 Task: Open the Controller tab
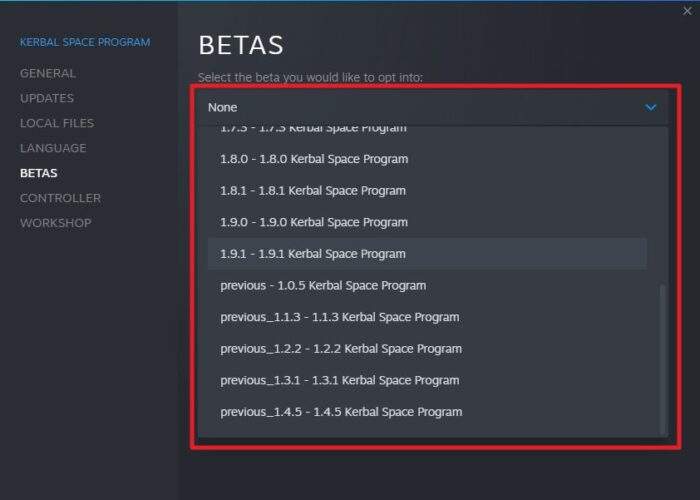[x=60, y=198]
